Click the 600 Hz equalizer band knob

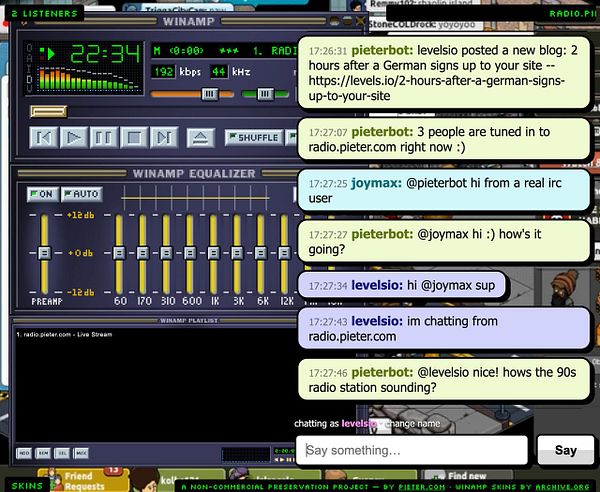click(x=190, y=253)
